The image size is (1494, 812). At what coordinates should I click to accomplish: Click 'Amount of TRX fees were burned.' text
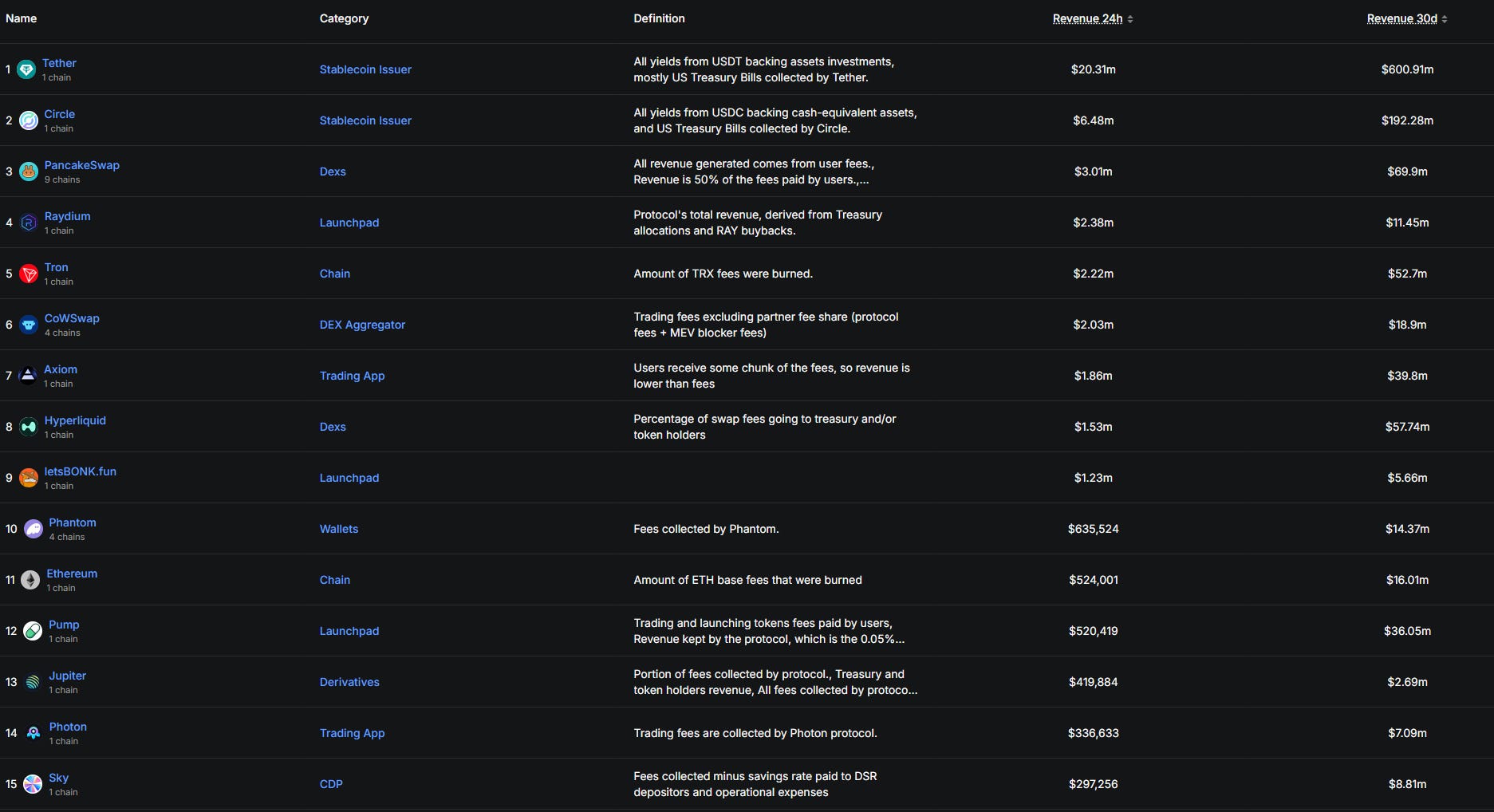click(x=723, y=274)
